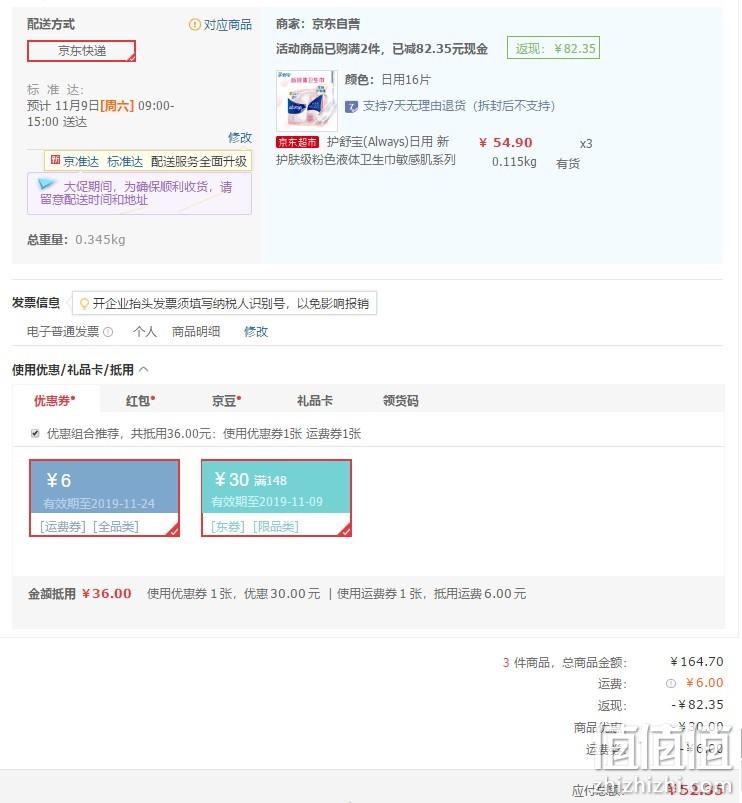Click the lightbulb tip icon by 发票信息

click(84, 304)
